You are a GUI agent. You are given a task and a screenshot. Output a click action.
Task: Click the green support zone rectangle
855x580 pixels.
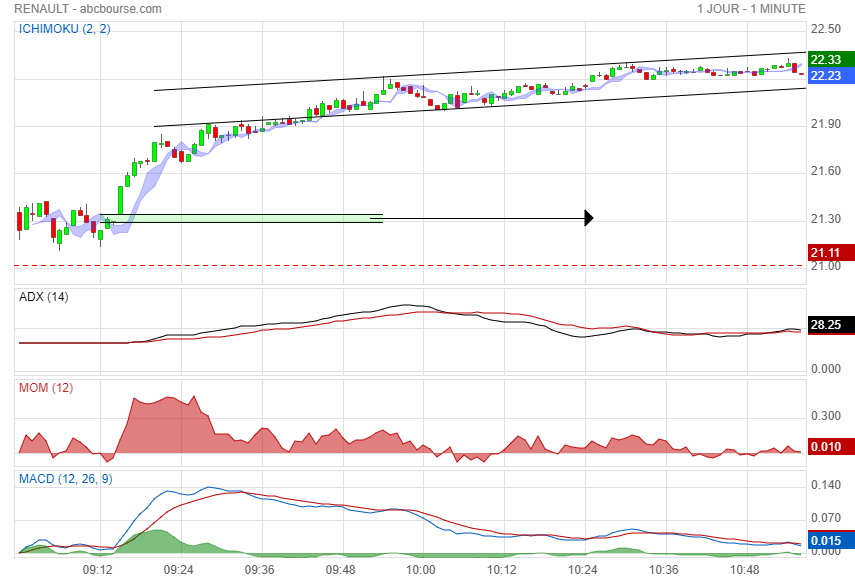[242, 219]
